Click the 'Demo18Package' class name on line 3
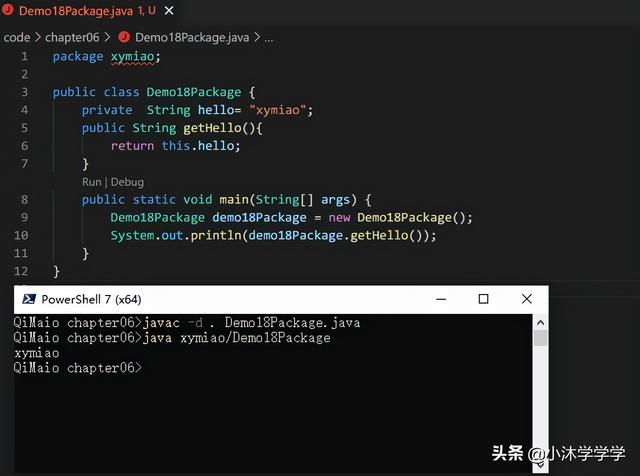Viewport: 640px width, 476px height. (193, 92)
